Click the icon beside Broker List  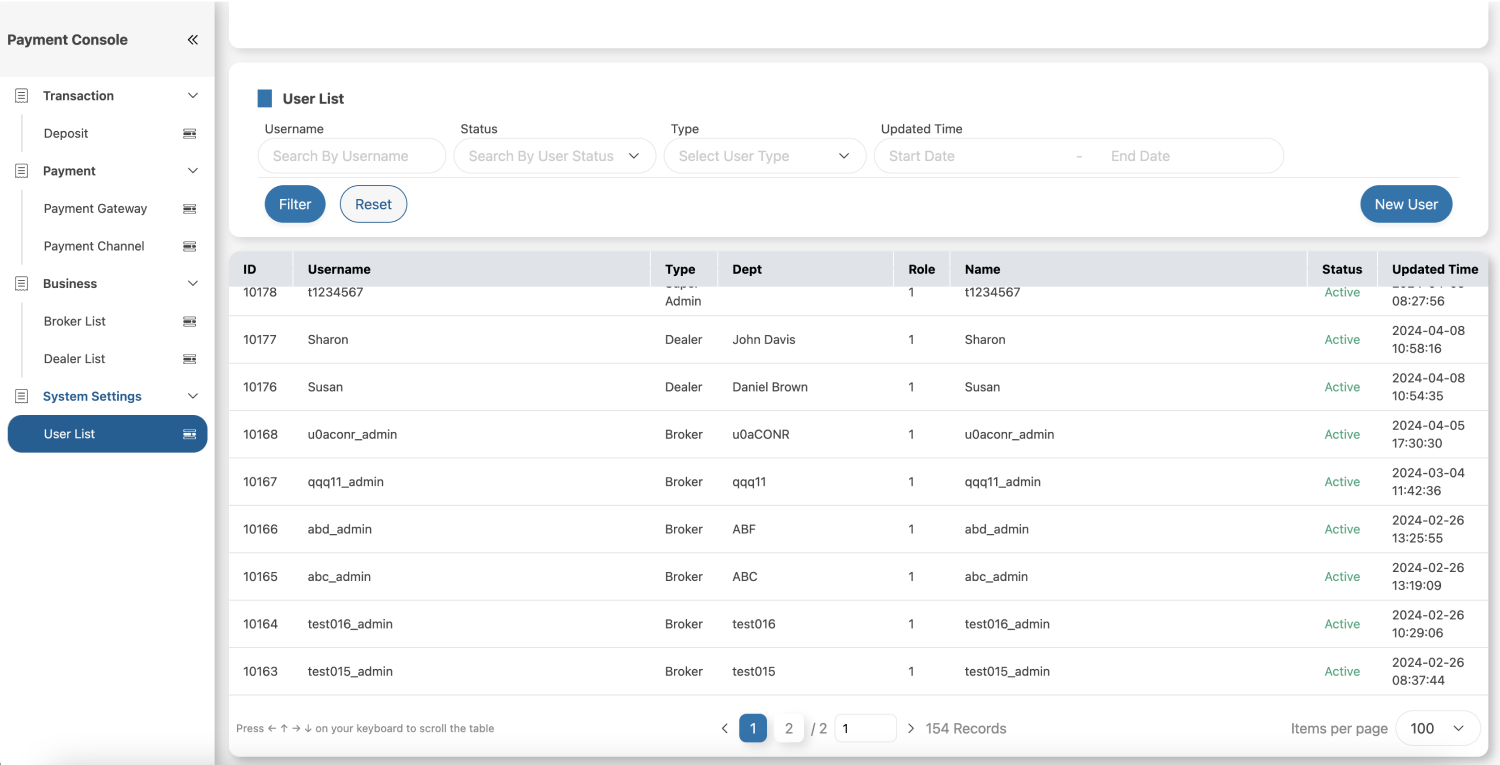[x=189, y=321]
